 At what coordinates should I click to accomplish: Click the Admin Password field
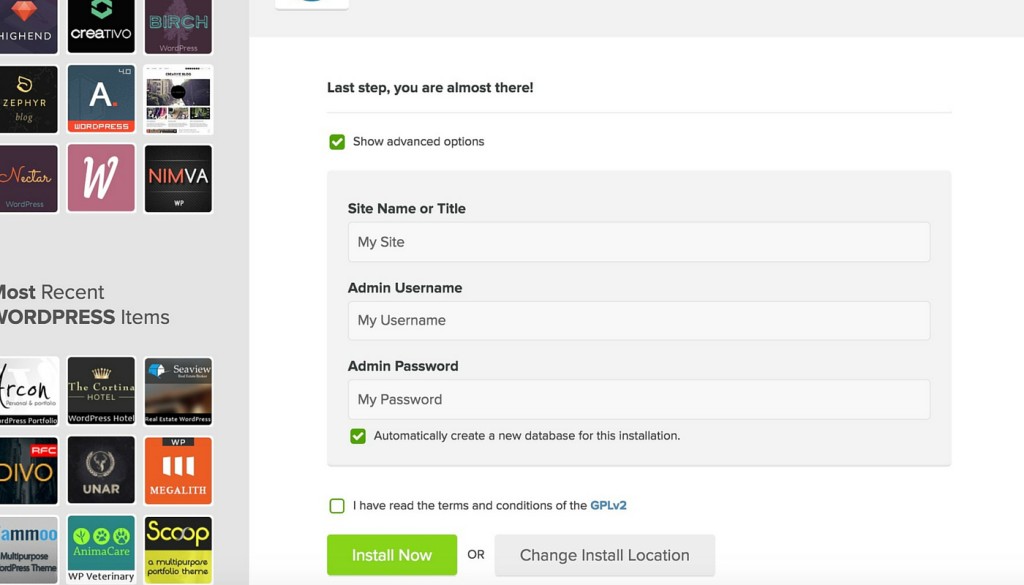click(x=637, y=398)
